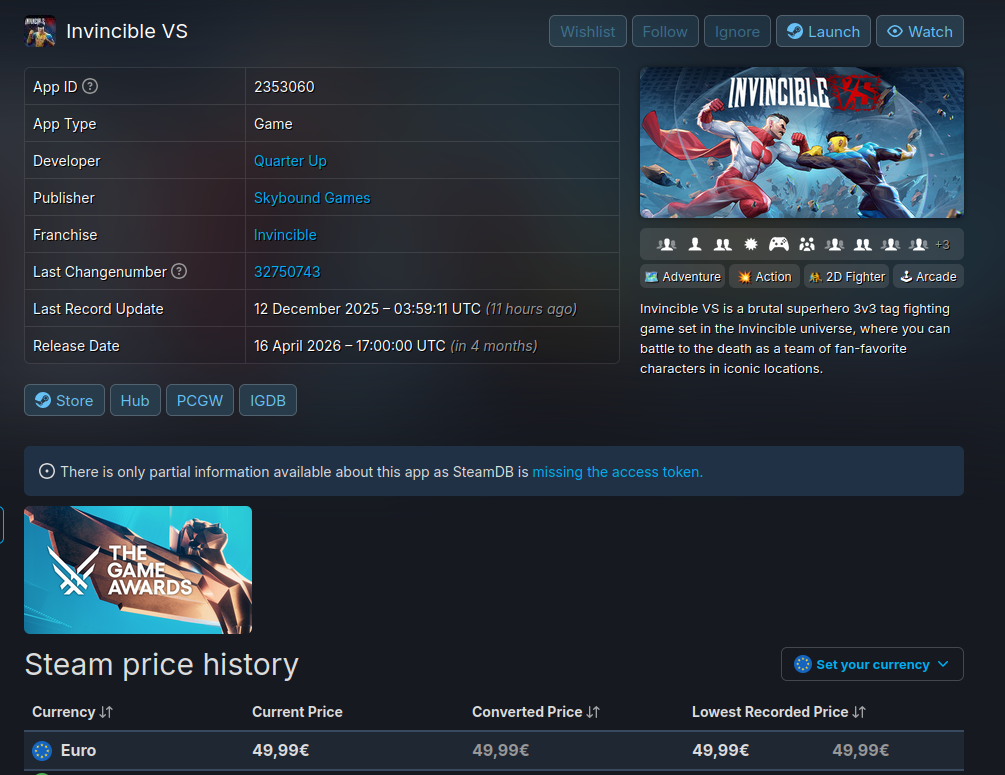
Task: Click the family sharing group icon
Action: (807, 244)
